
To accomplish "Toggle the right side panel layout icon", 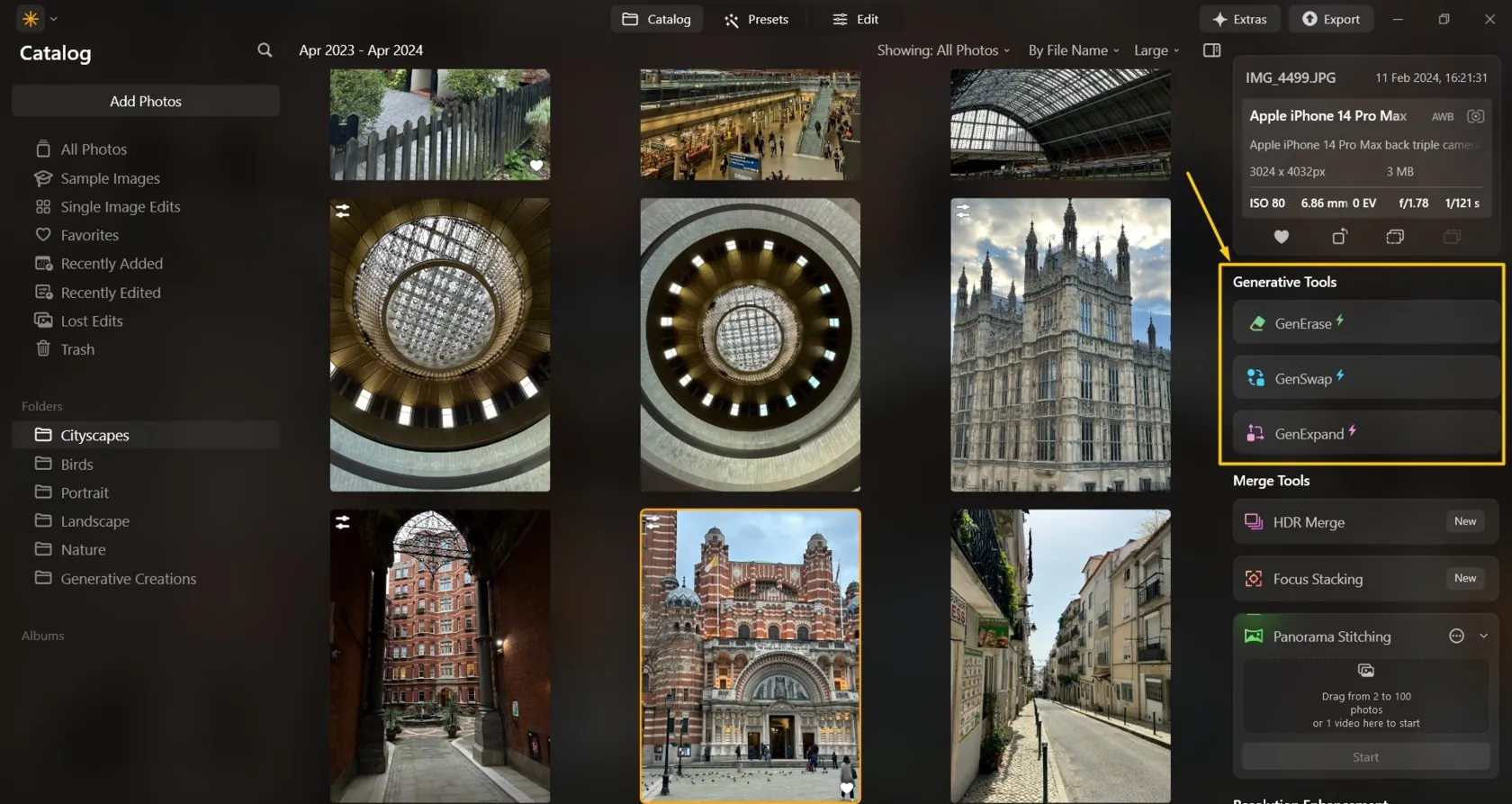I will [1211, 50].
